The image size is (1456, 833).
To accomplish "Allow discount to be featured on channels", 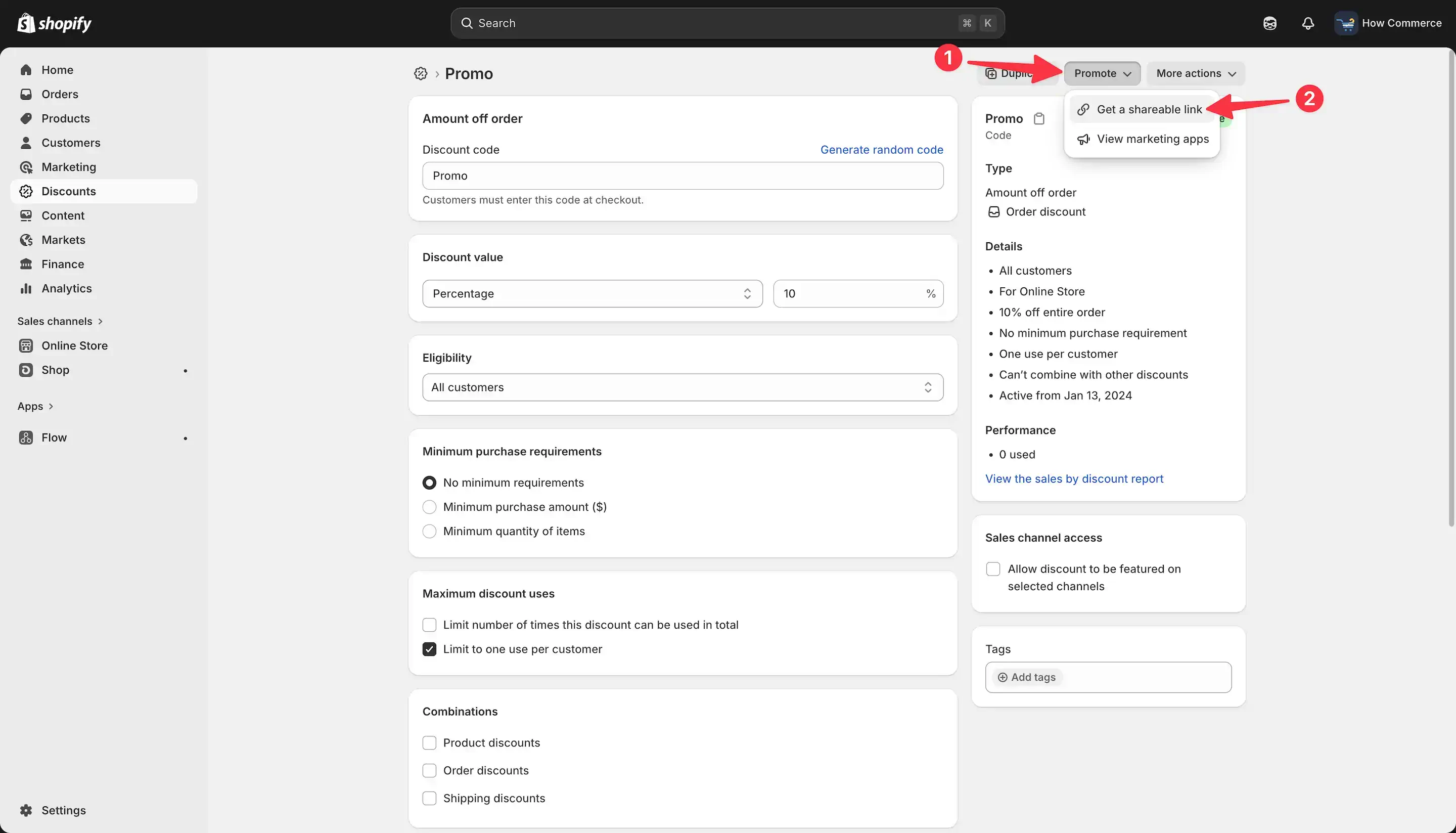I will click(993, 569).
